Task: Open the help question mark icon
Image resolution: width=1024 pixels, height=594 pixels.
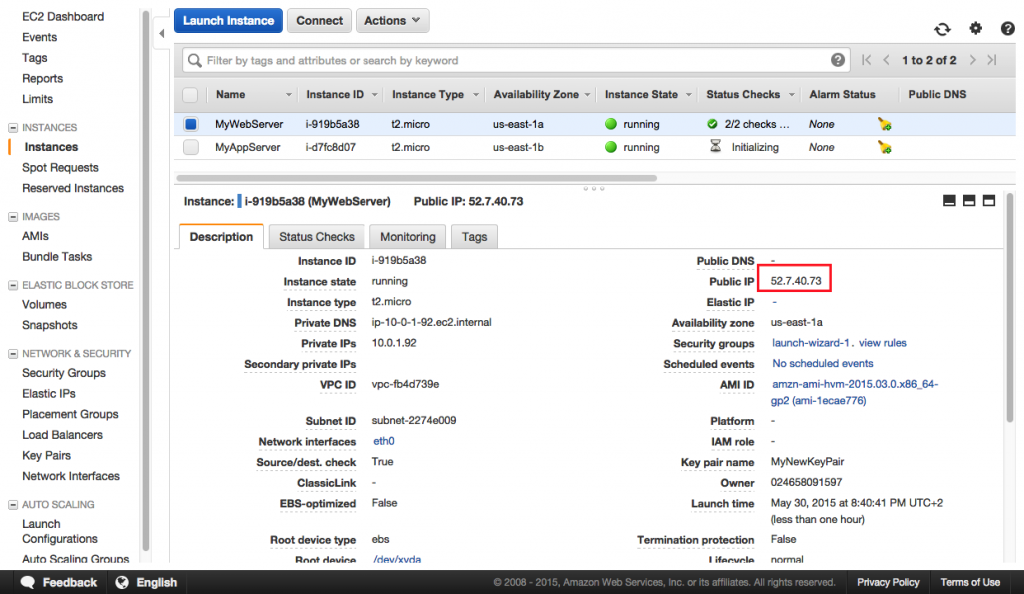Action: click(x=1008, y=29)
